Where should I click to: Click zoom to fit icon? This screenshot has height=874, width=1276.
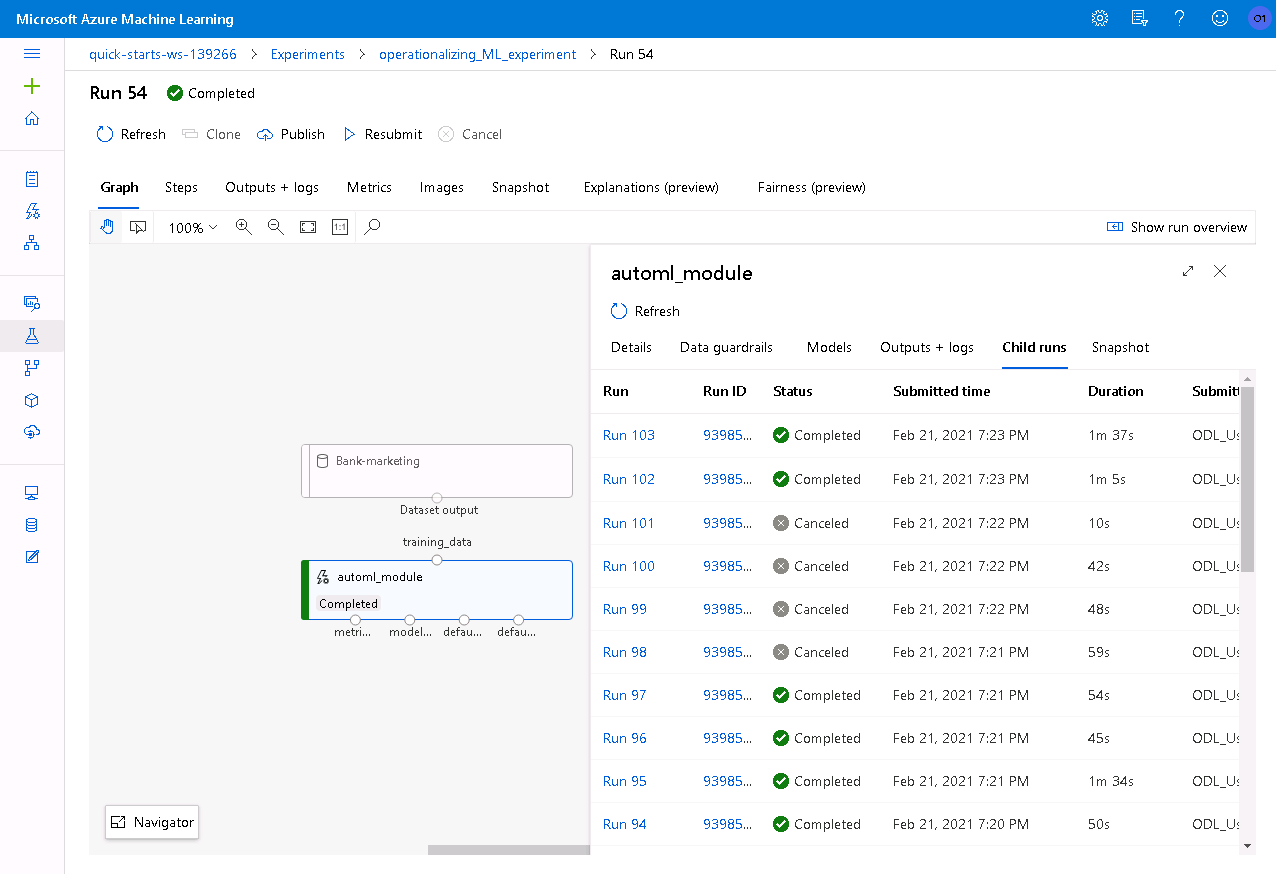[308, 227]
